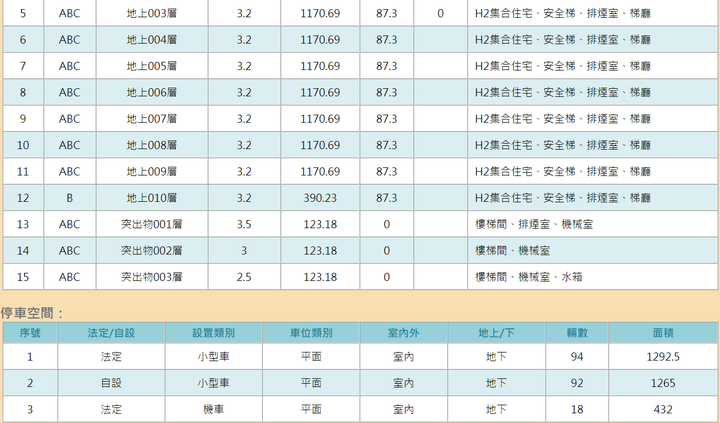Select the 自設 cell in parking table

coord(111,383)
